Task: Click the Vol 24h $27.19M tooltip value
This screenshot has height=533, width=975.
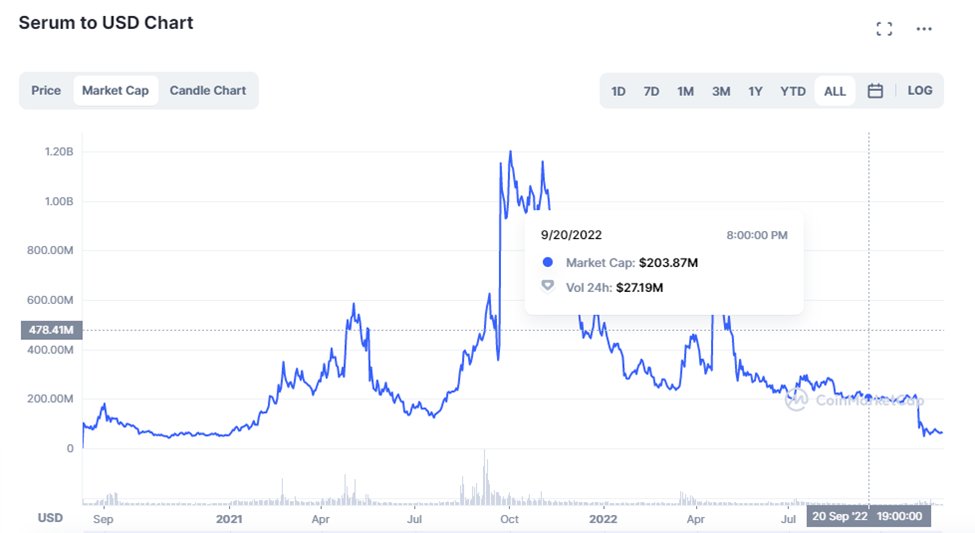Action: pyautogui.click(x=639, y=287)
